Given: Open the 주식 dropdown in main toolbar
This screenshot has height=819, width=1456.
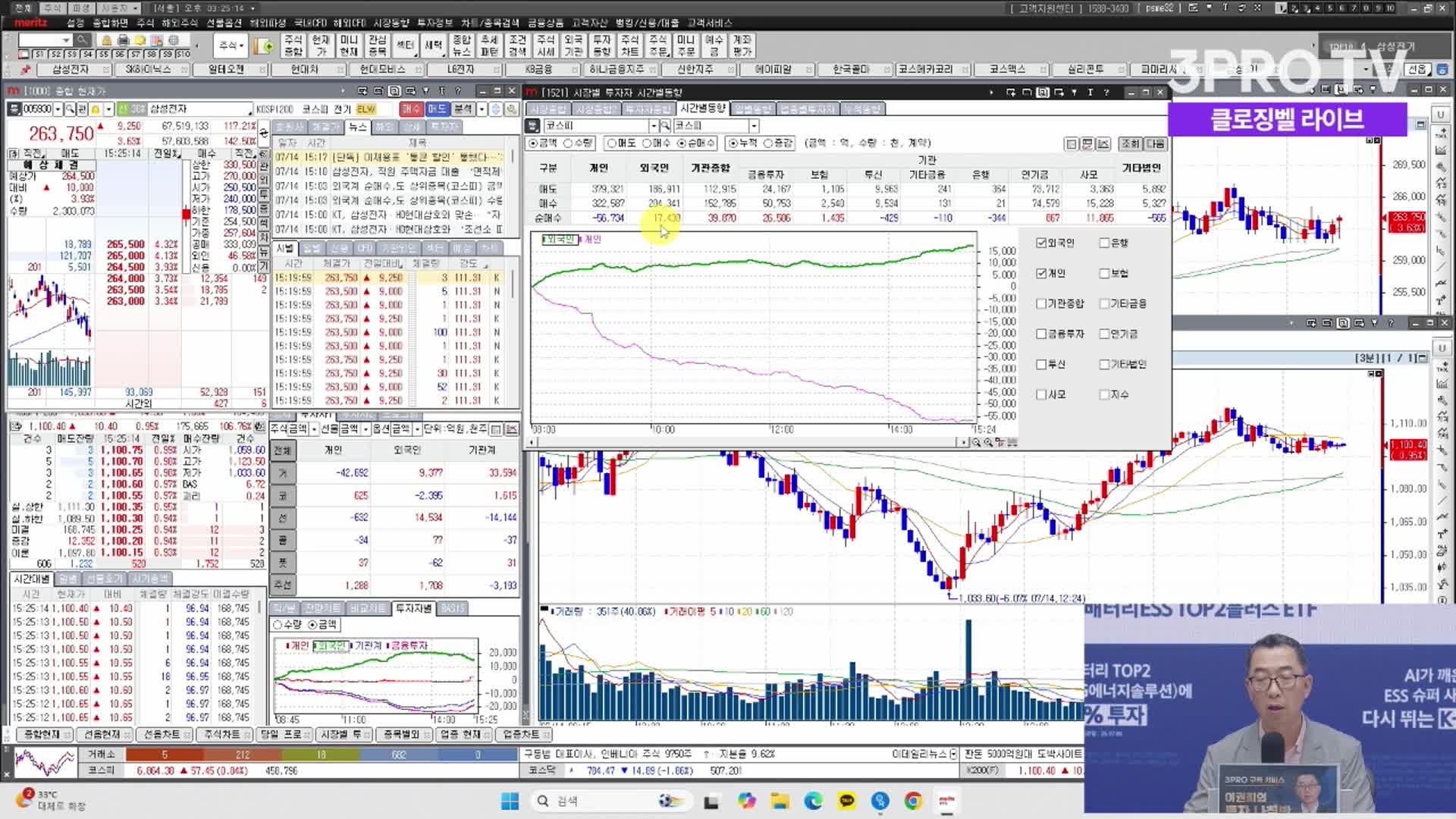Looking at the screenshot, I should tap(231, 45).
